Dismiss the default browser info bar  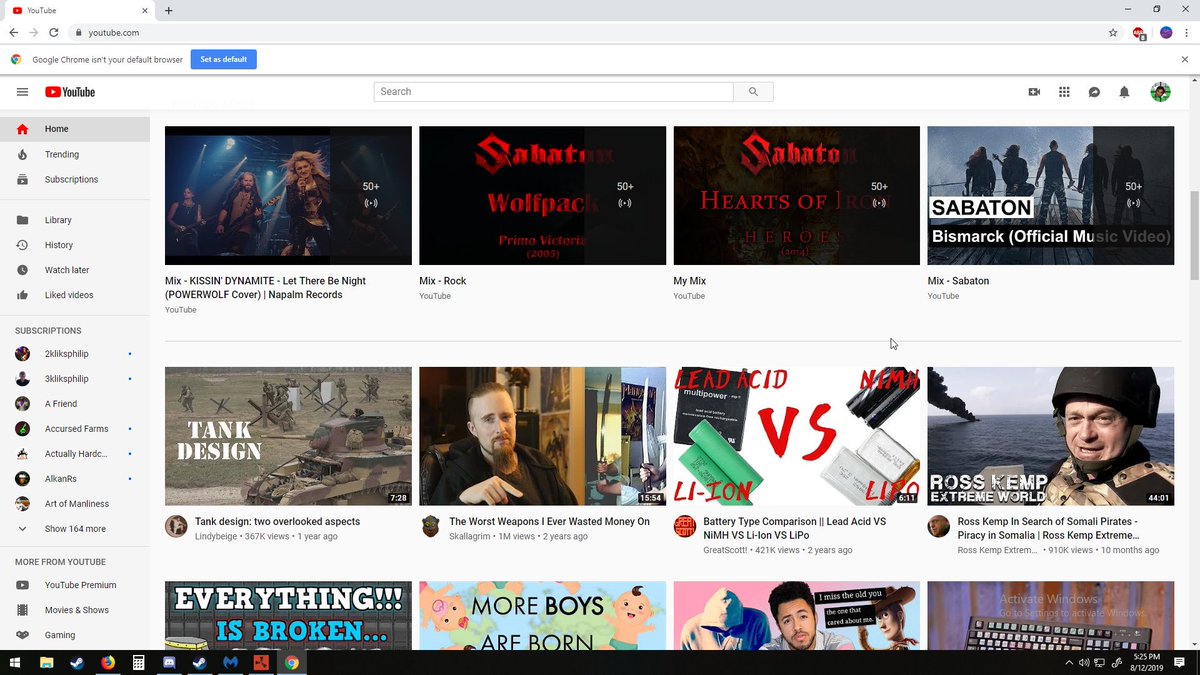1185,60
